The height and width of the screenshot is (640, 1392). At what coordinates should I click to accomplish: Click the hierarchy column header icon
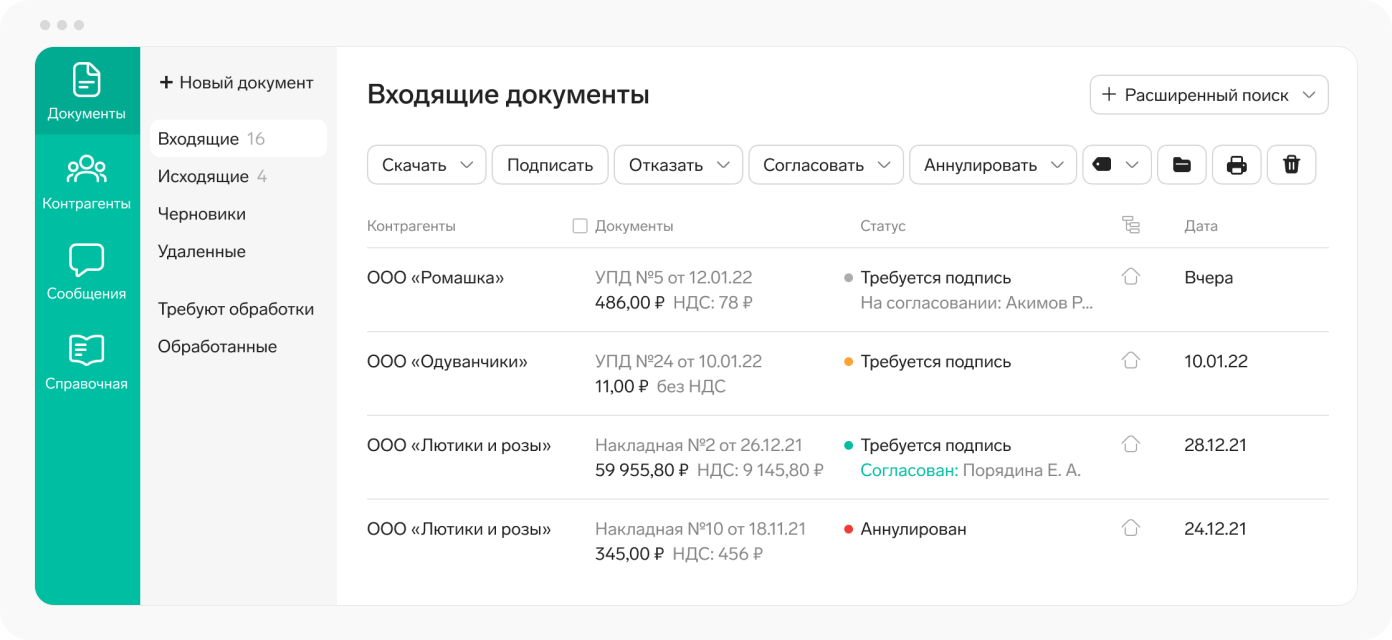click(x=1131, y=226)
